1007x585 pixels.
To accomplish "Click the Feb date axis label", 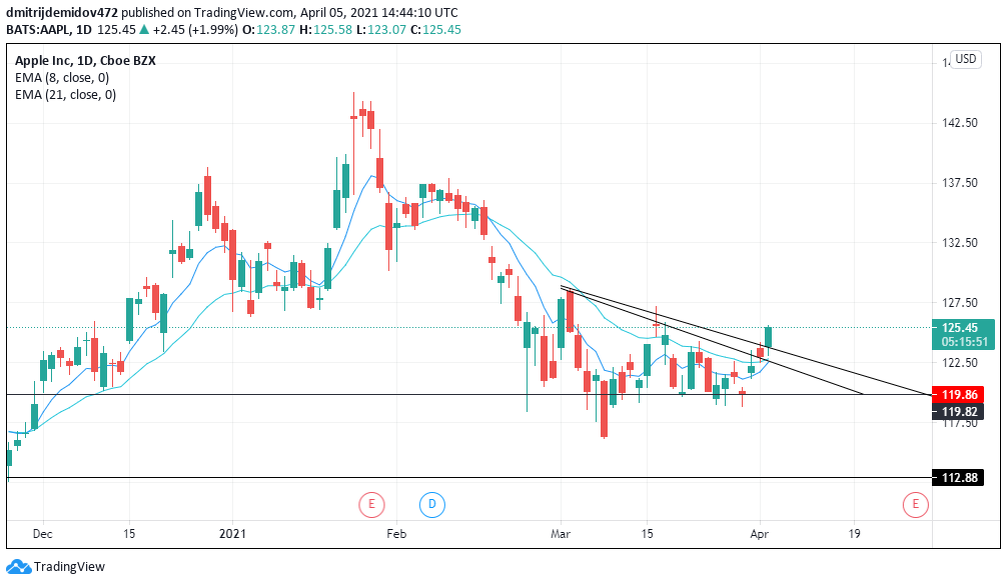I will pyautogui.click(x=396, y=534).
